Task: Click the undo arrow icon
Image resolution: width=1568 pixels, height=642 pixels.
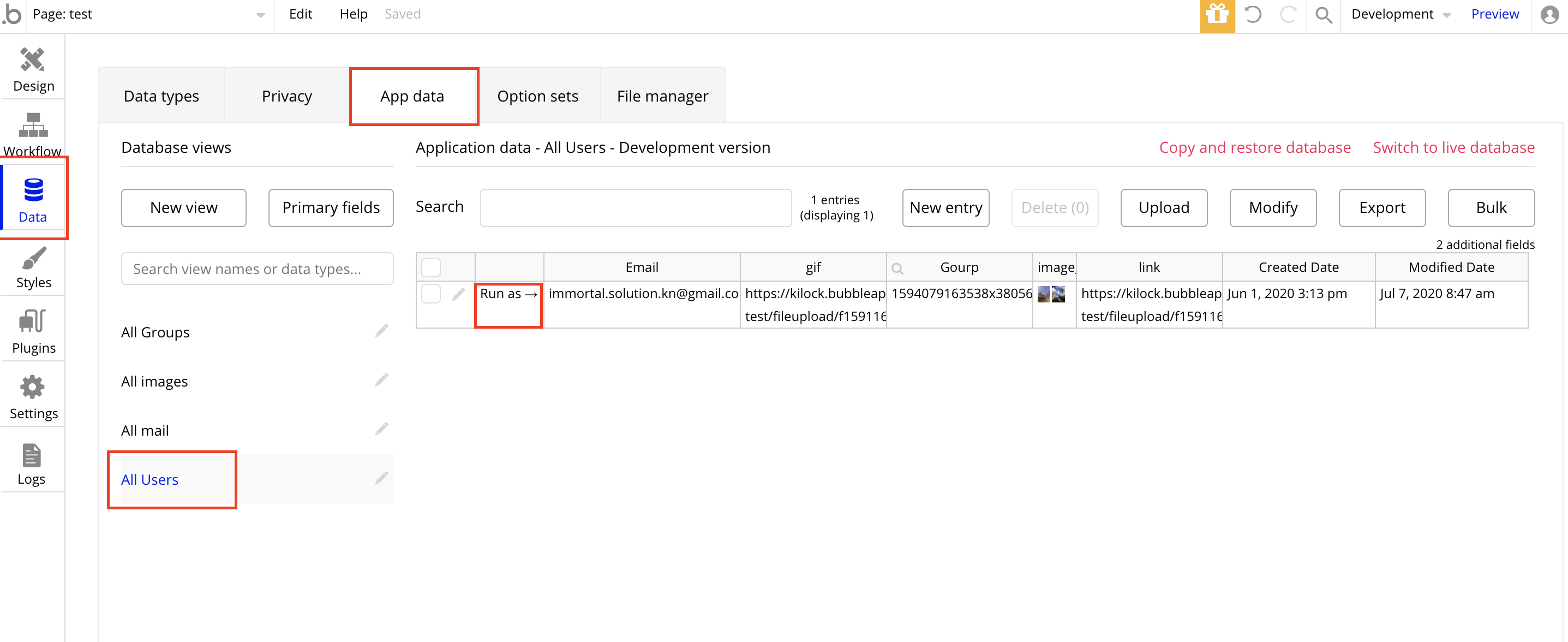Action: 1253,15
